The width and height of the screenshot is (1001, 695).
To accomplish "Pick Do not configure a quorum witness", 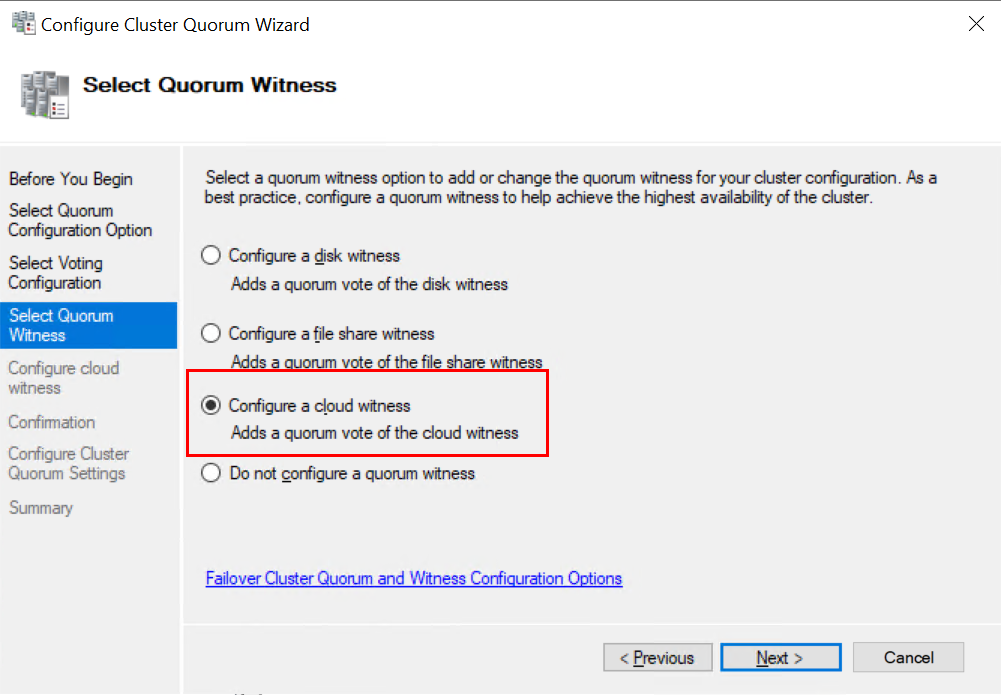I will pos(211,473).
